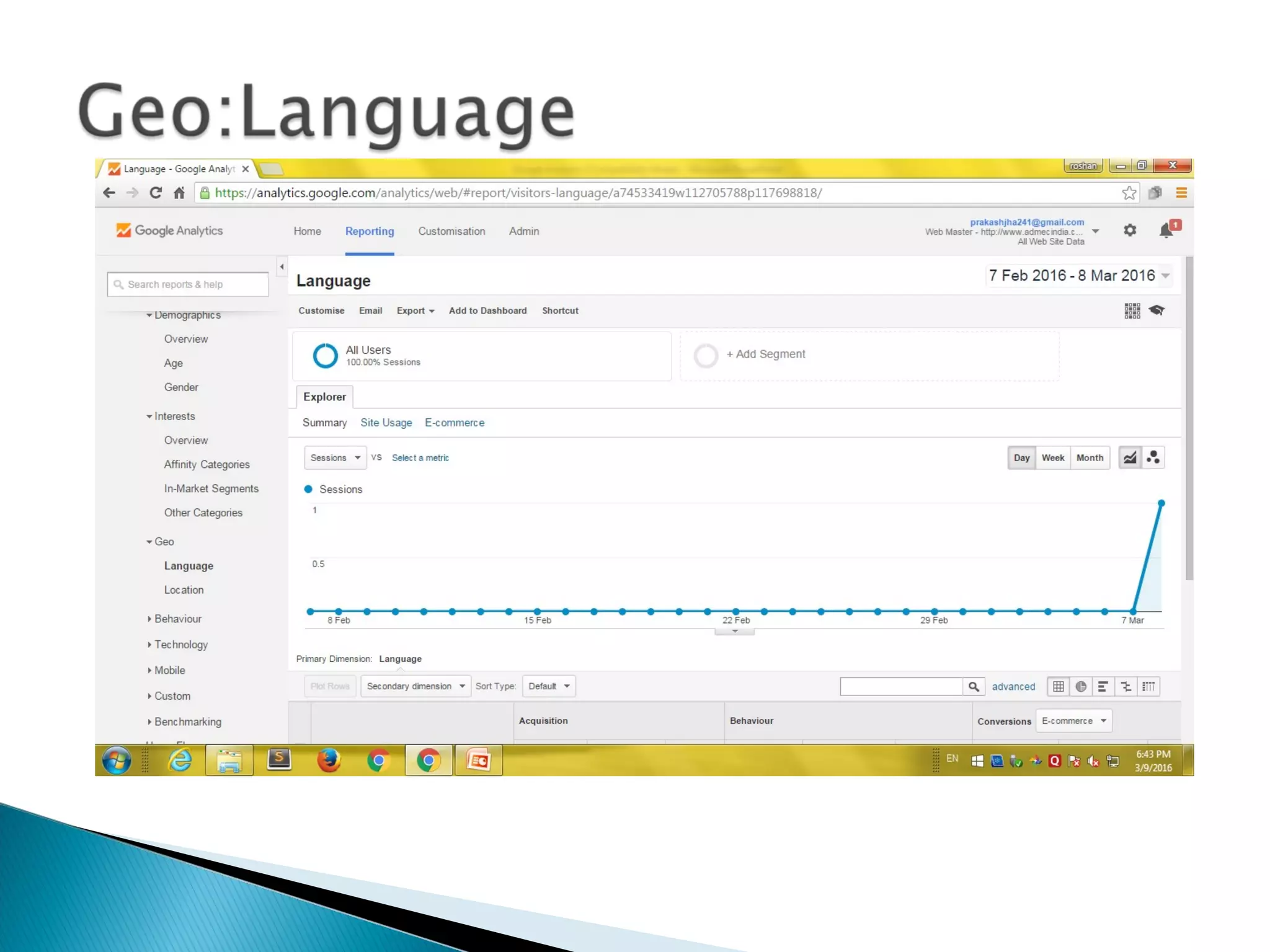The width and height of the screenshot is (1270, 952).
Task: Open the Sessions metric dropdown
Action: (335, 457)
